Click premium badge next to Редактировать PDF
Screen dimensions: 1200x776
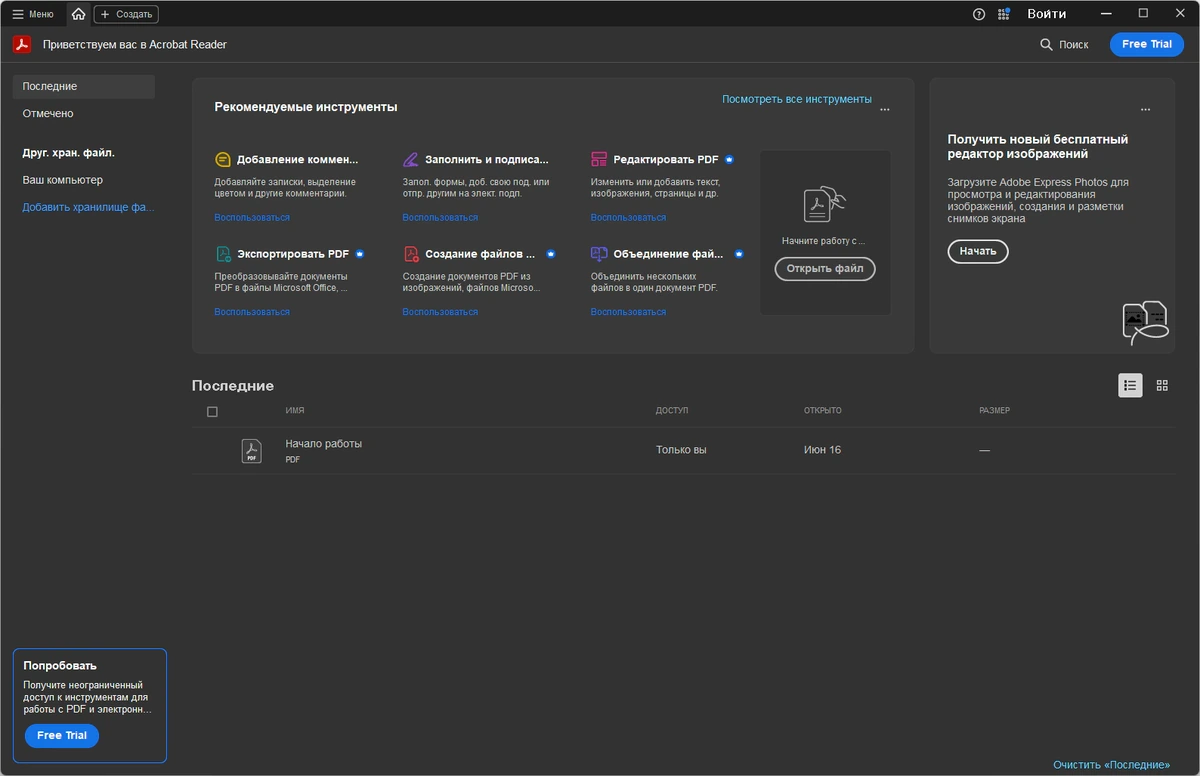click(730, 159)
